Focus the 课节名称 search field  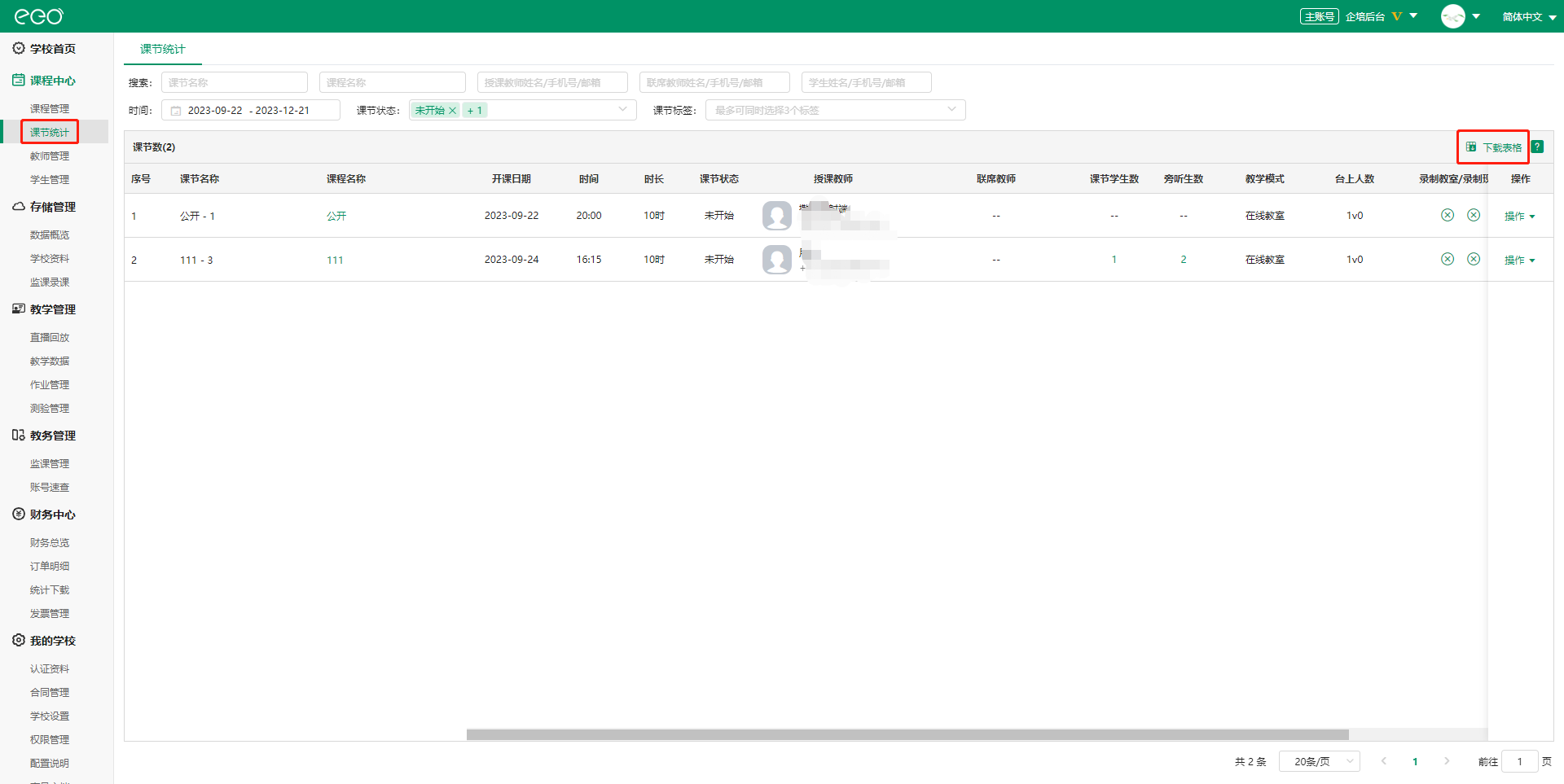[x=235, y=82]
